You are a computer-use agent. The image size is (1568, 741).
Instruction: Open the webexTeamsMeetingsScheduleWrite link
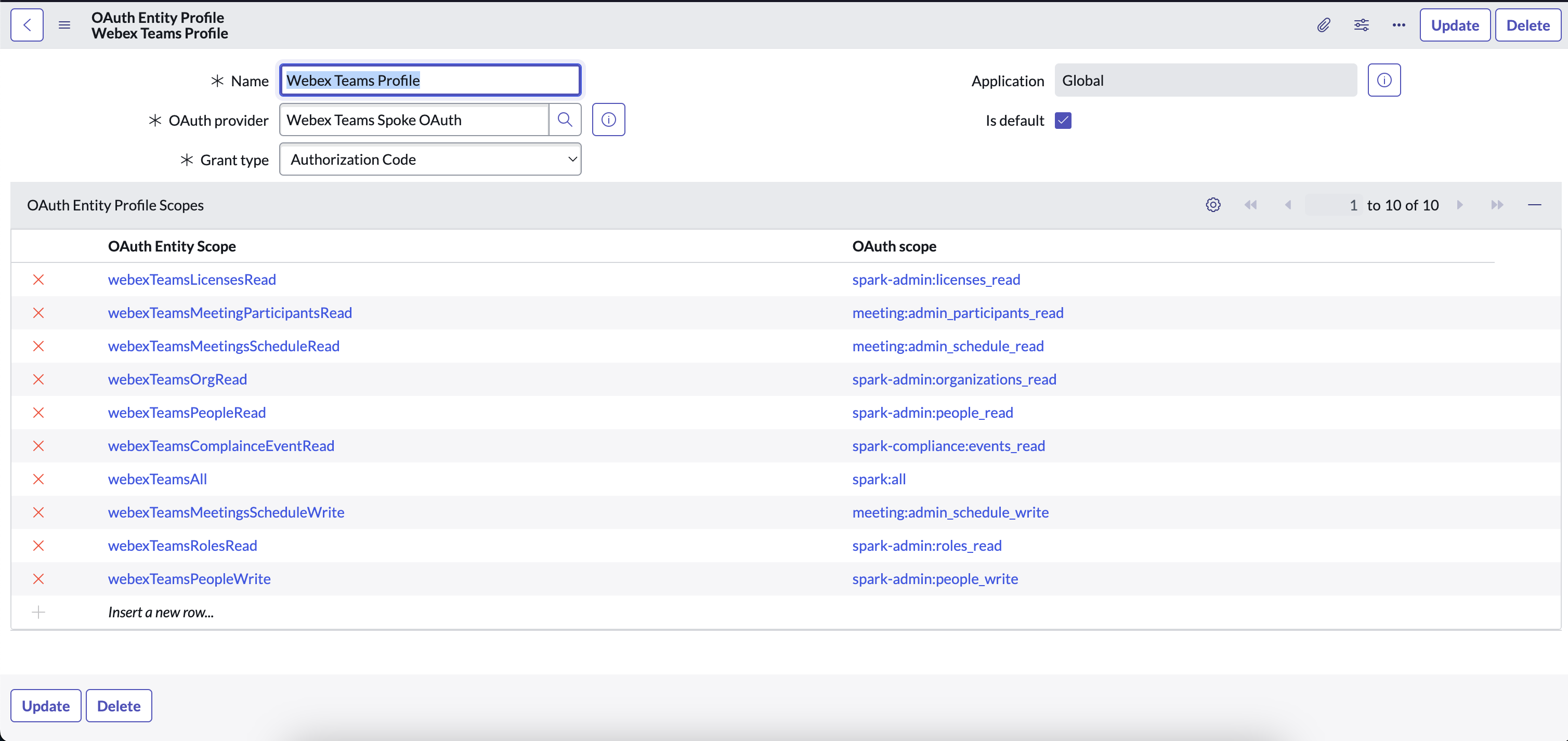(227, 512)
